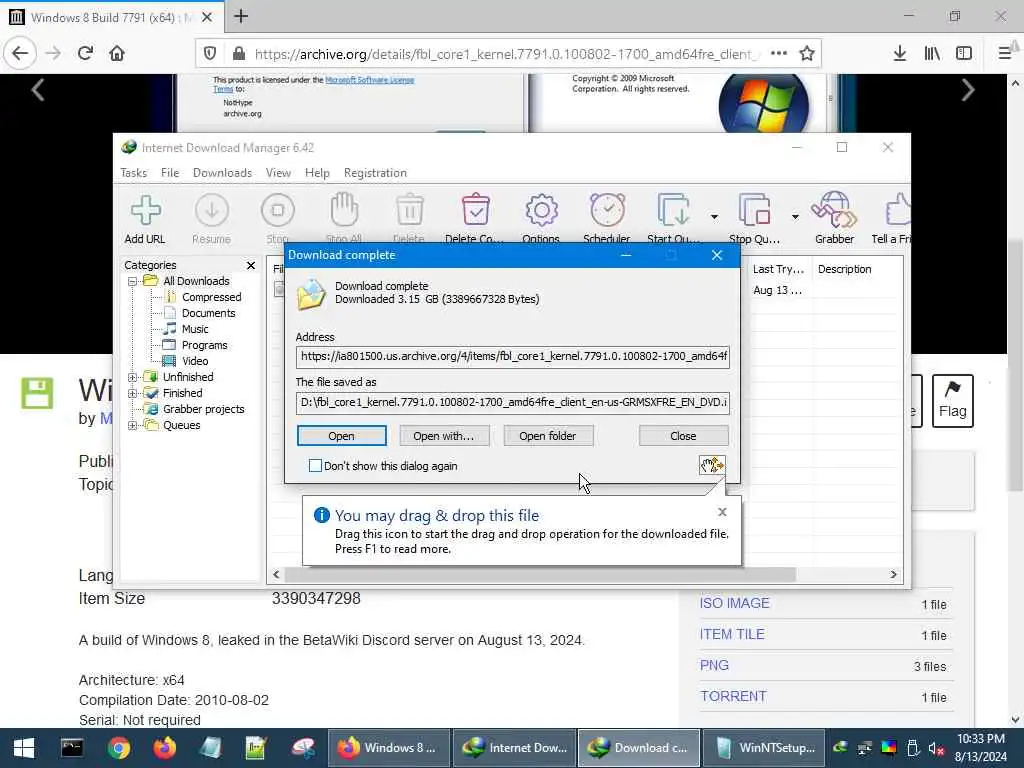Click the drag and drop file icon
This screenshot has height=768, width=1024.
pos(712,465)
